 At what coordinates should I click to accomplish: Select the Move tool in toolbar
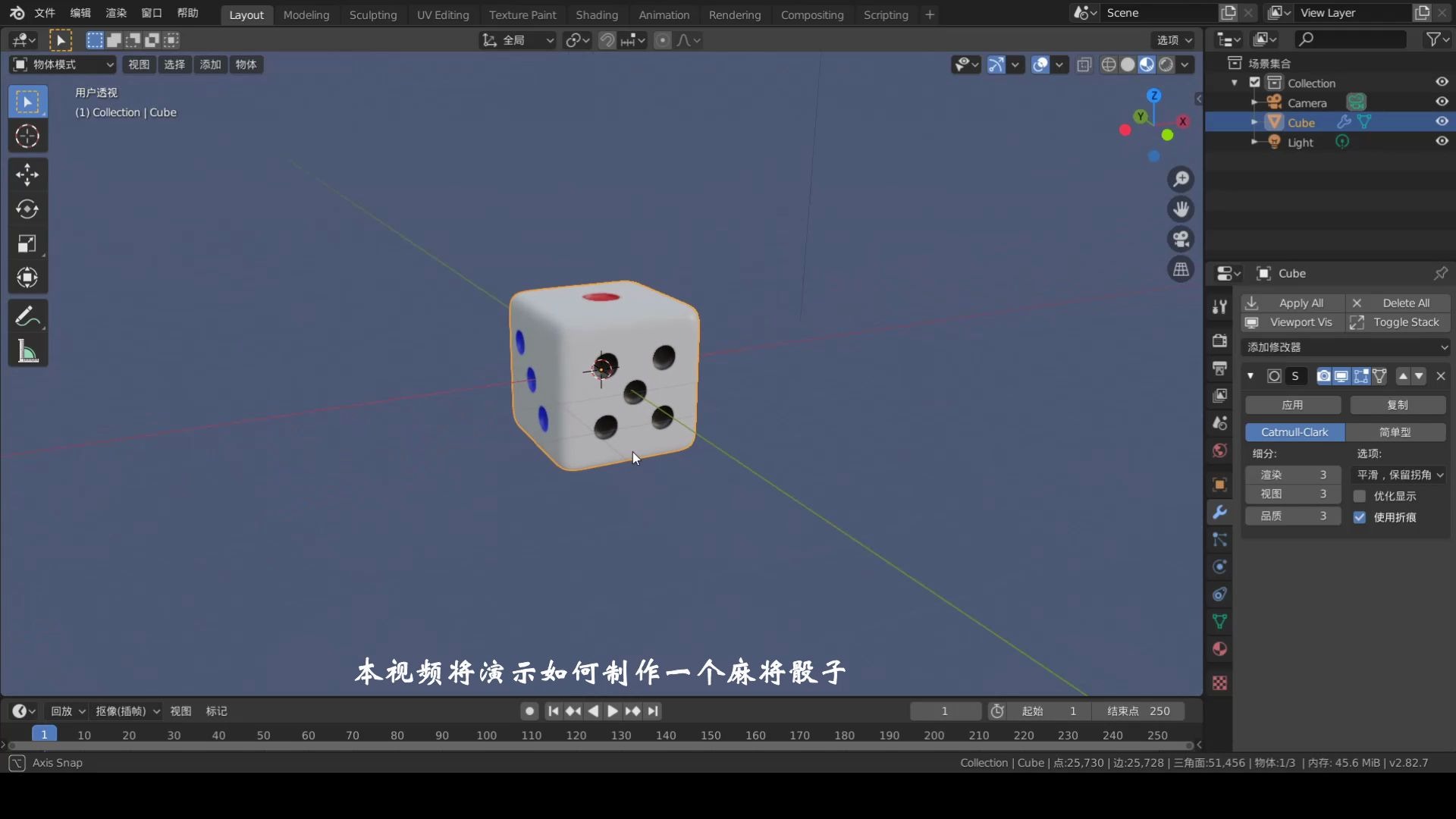pyautogui.click(x=27, y=173)
